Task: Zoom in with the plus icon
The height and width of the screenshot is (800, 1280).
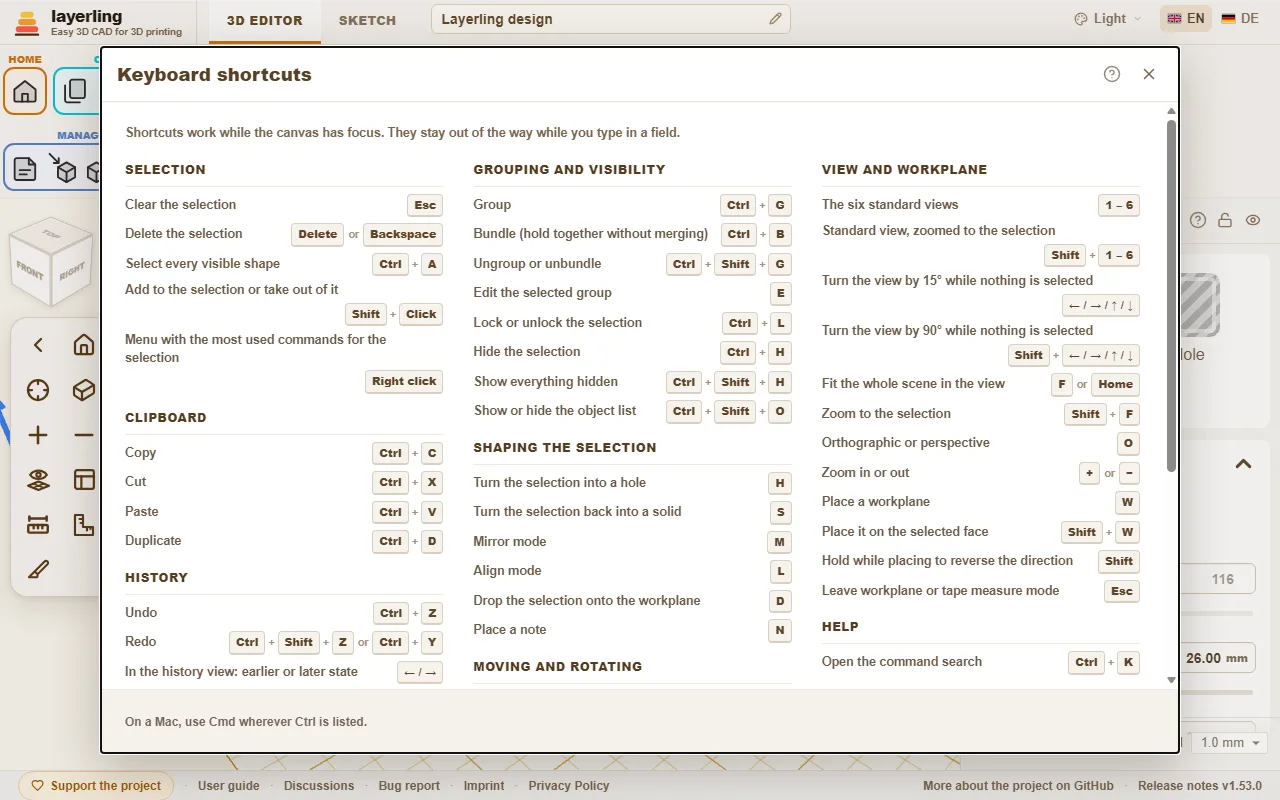Action: click(x=38, y=435)
